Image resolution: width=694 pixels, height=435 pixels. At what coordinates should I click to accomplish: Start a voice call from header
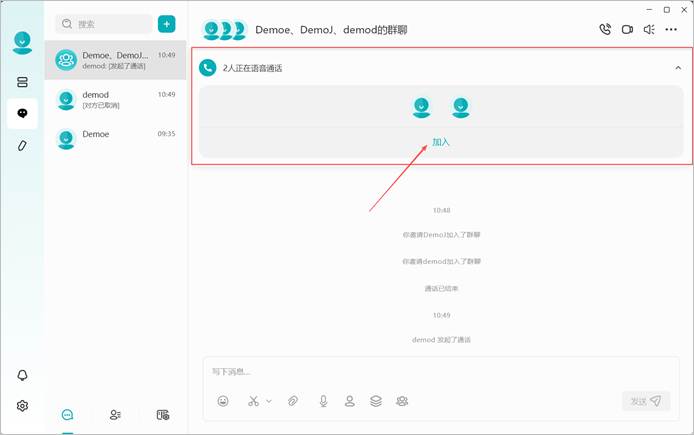(605, 29)
